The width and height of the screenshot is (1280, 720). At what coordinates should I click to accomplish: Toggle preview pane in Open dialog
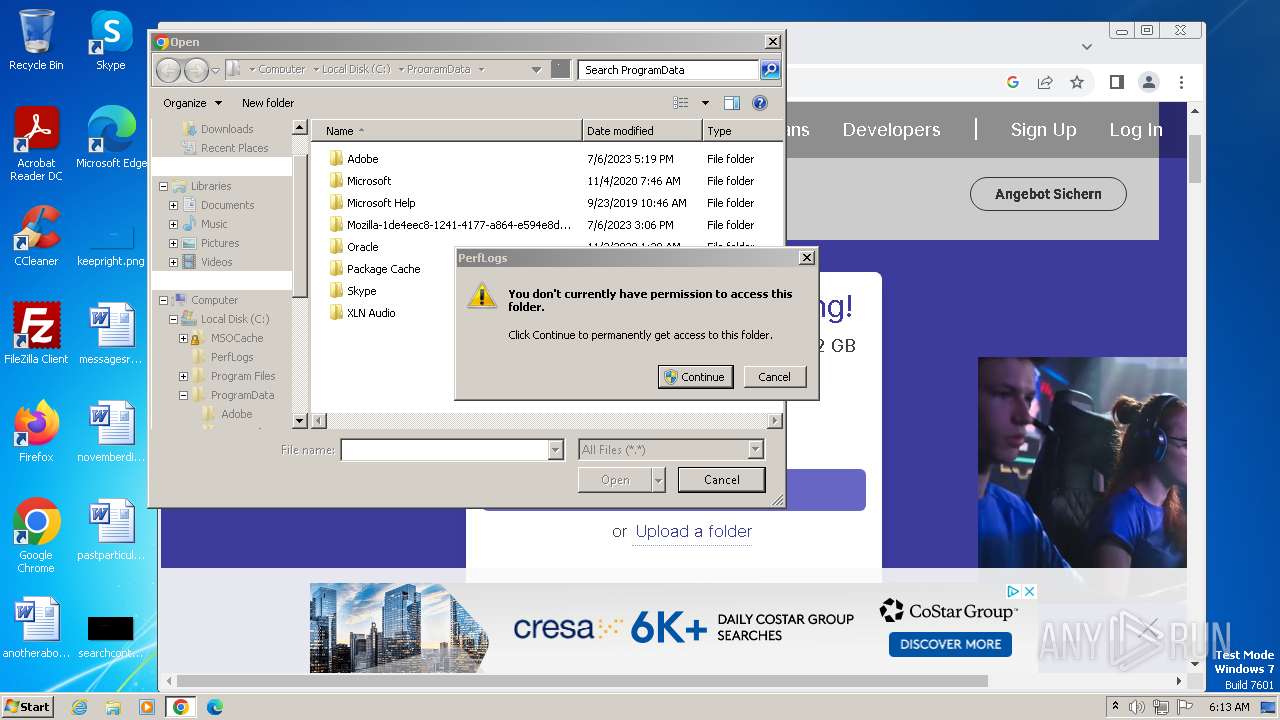[x=732, y=103]
